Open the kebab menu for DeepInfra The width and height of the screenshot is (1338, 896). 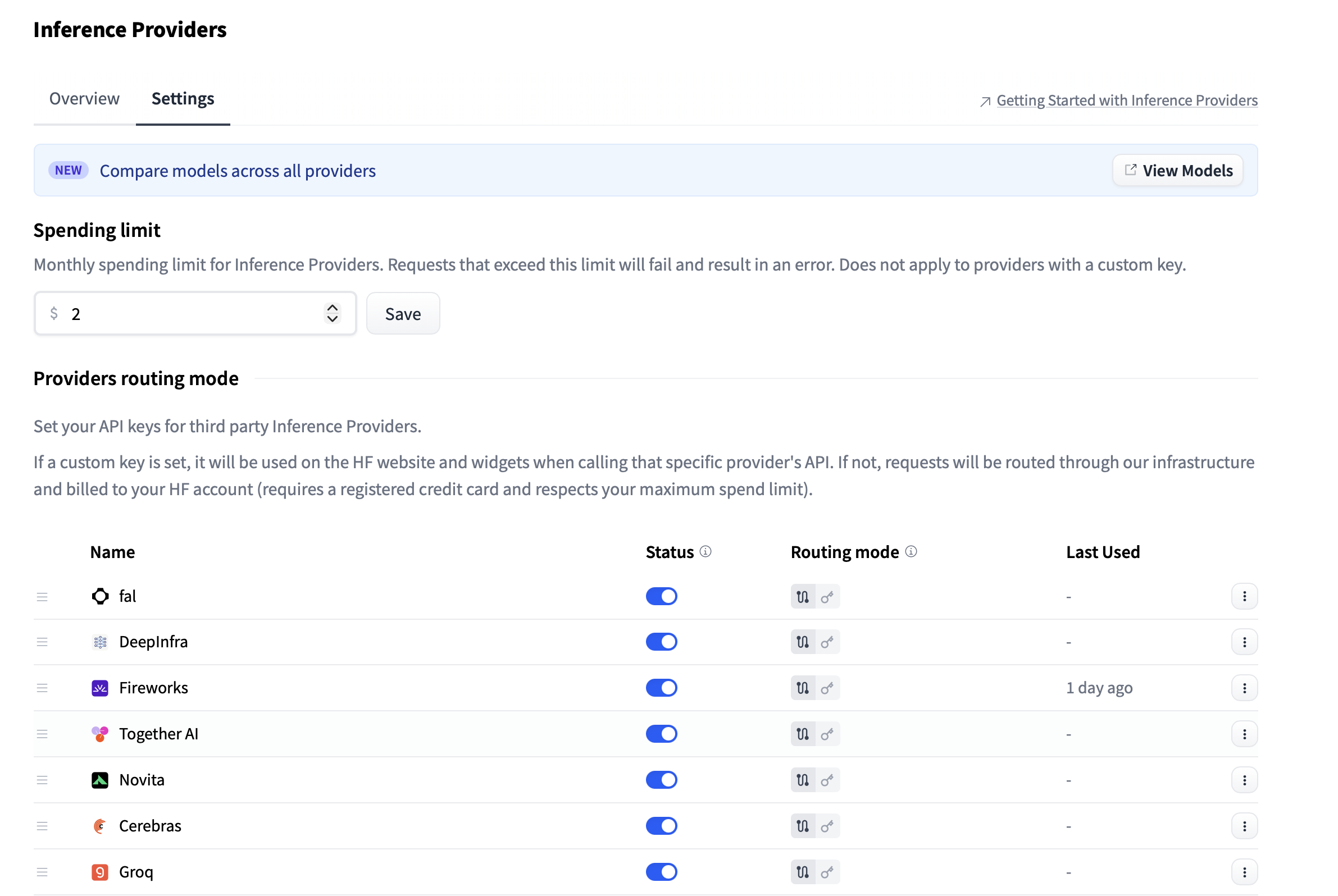[x=1244, y=642]
